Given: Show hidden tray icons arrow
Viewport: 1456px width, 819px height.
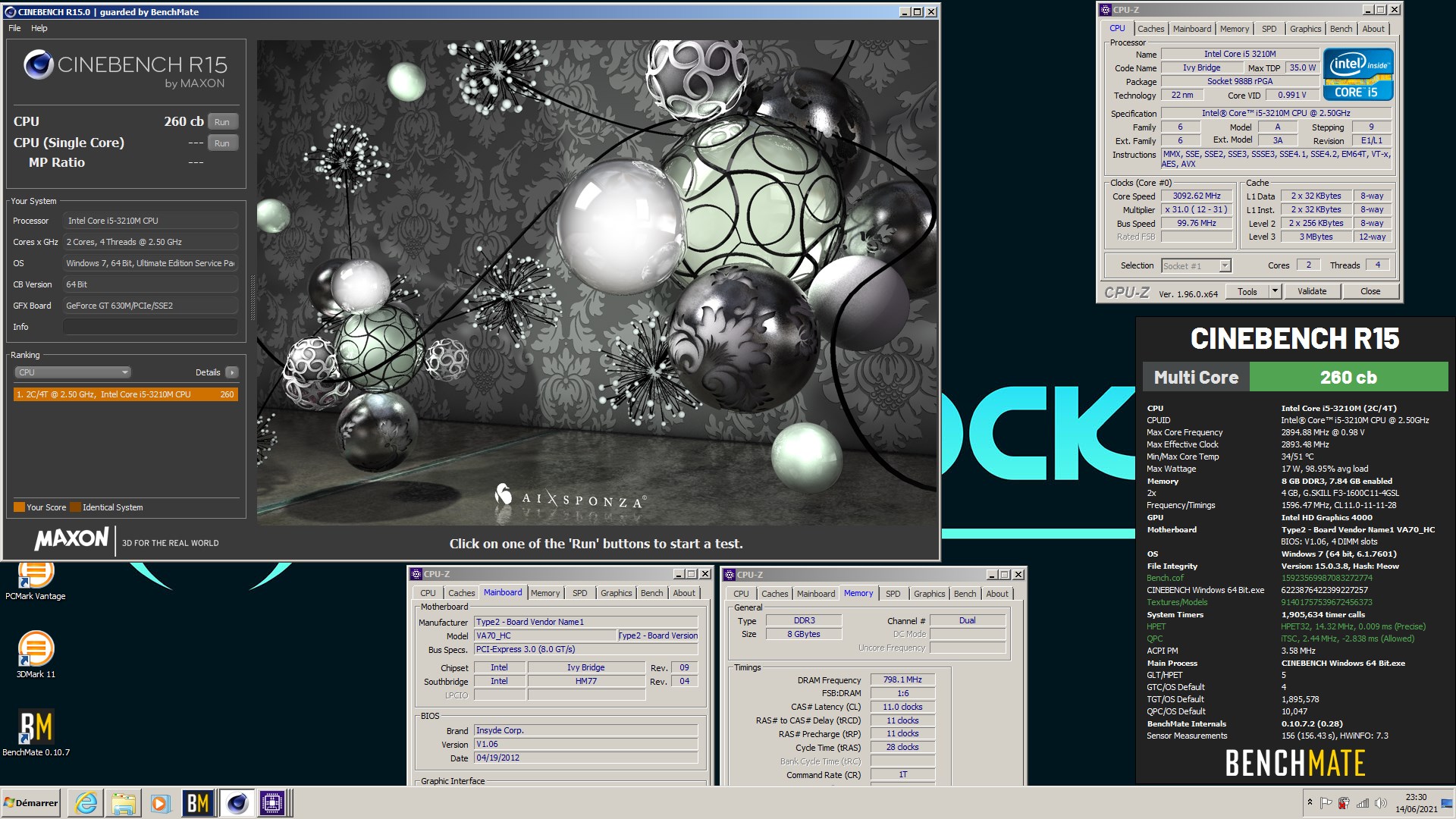Looking at the screenshot, I should pyautogui.click(x=1310, y=802).
